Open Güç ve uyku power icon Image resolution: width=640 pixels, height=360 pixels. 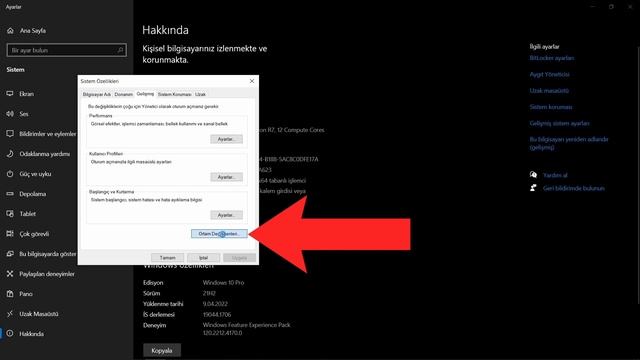(10, 174)
